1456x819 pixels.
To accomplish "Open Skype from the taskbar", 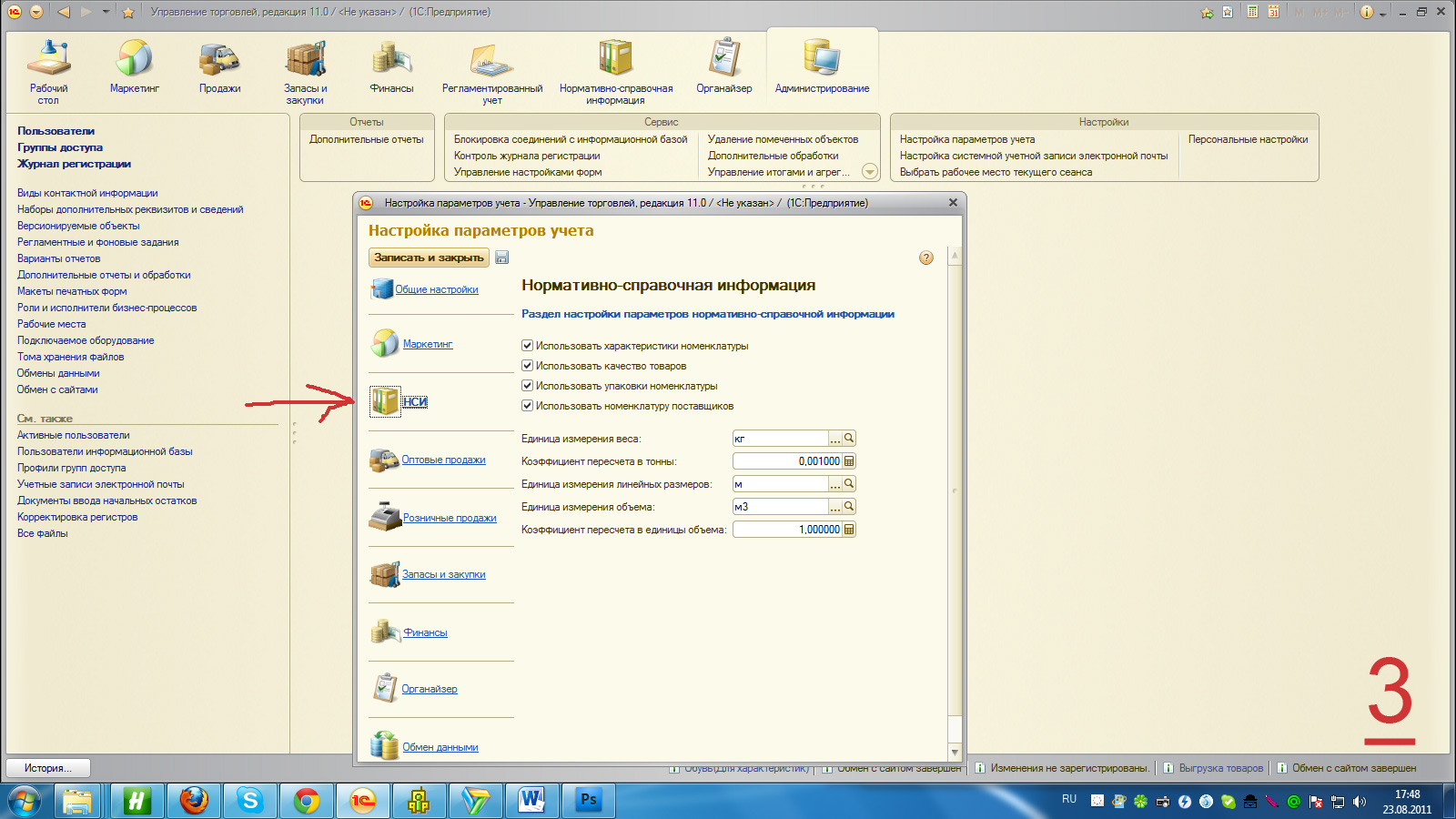I will (250, 801).
